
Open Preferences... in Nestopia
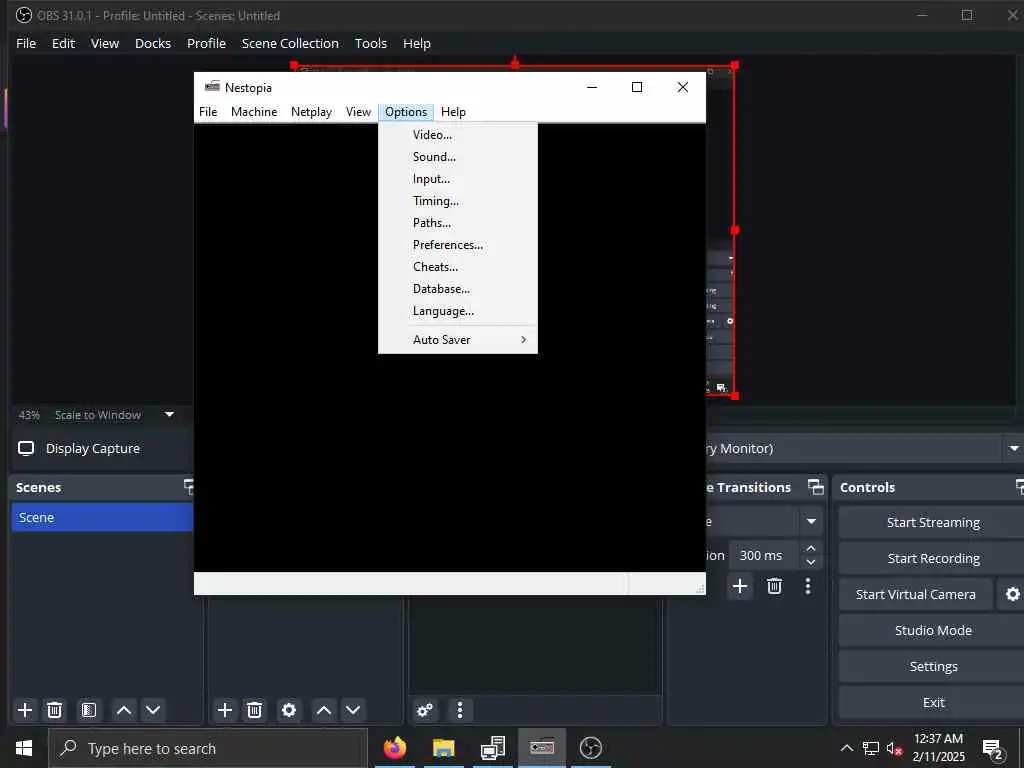click(458, 245)
